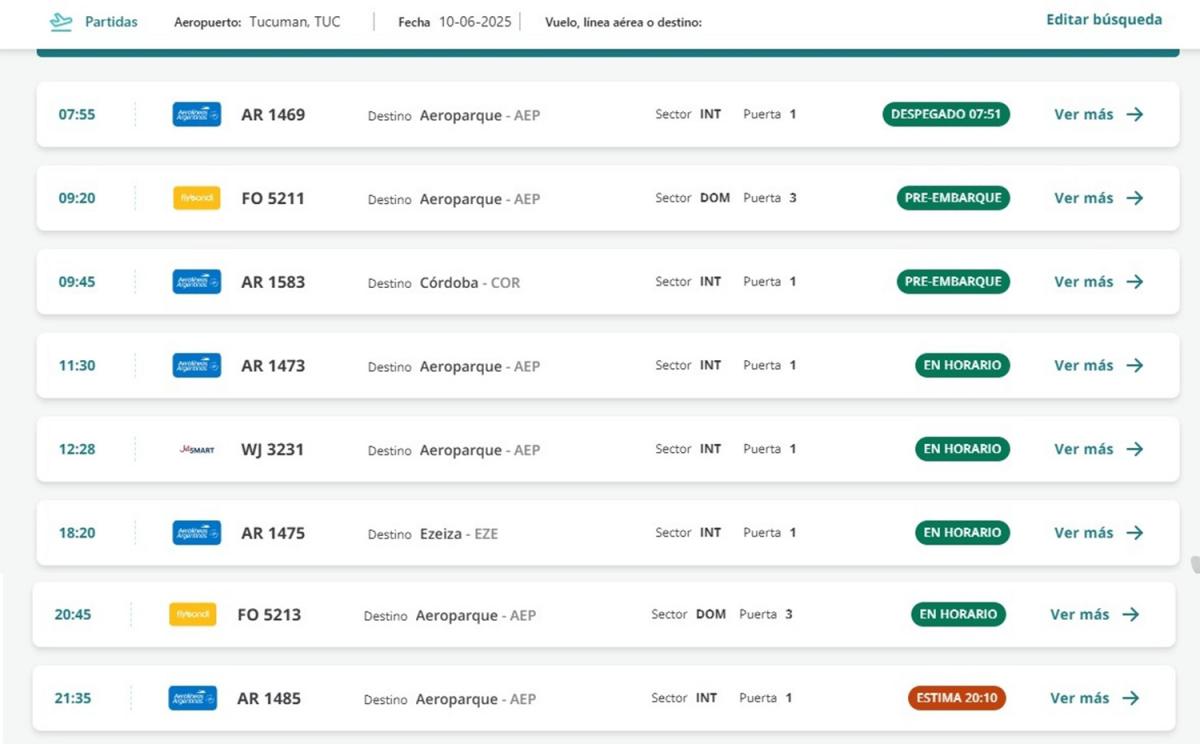This screenshot has height=744, width=1200.
Task: Open Editar búsqueda to change search
Action: (x=1104, y=20)
